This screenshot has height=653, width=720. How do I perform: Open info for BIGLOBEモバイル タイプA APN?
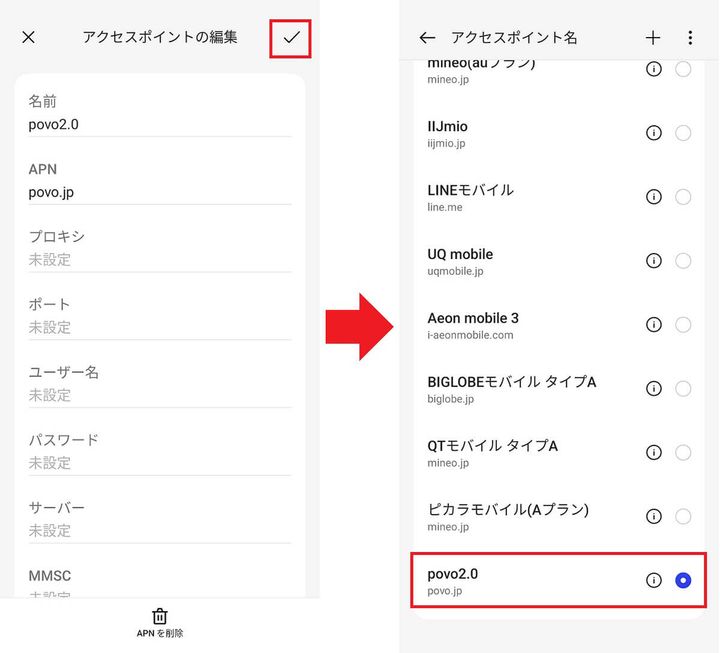click(653, 388)
